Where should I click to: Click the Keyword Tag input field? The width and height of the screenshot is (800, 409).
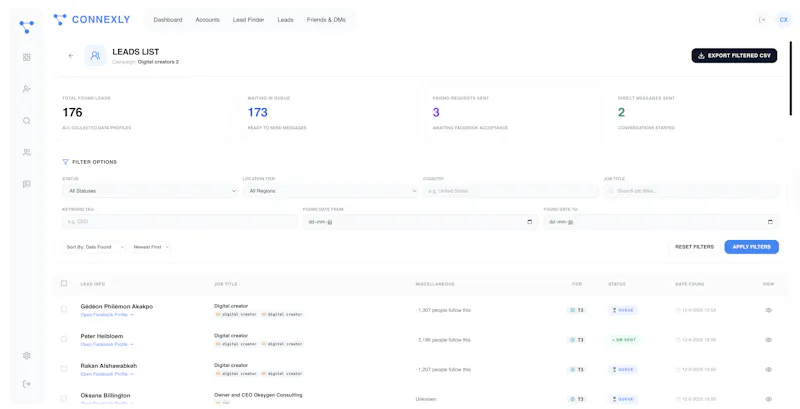(180, 221)
